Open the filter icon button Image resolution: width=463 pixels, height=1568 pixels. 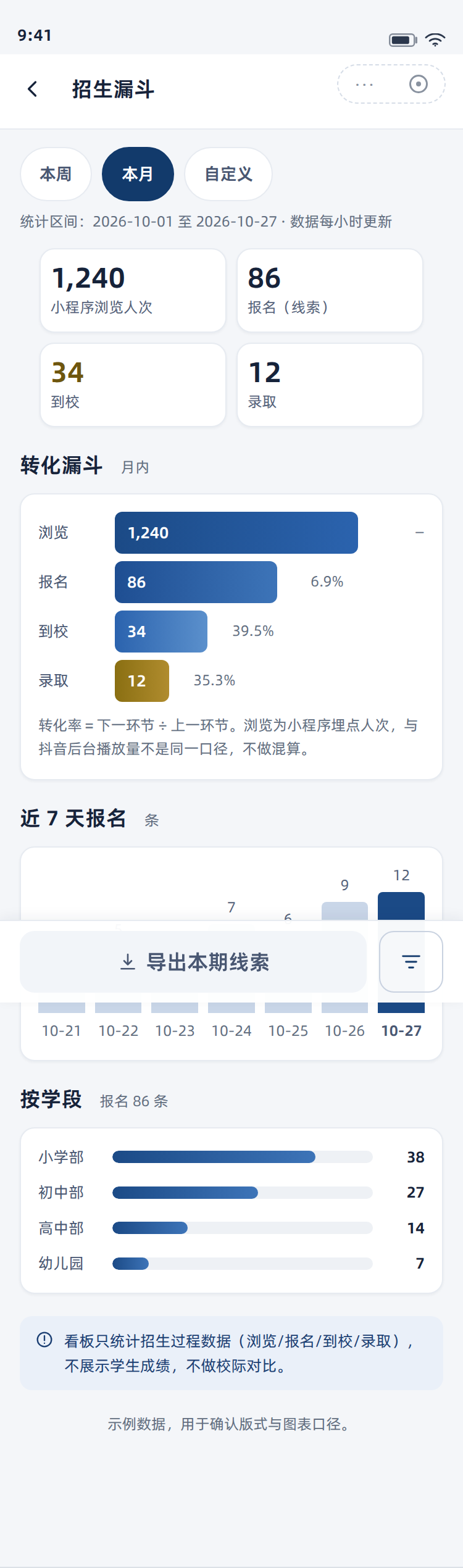click(411, 961)
